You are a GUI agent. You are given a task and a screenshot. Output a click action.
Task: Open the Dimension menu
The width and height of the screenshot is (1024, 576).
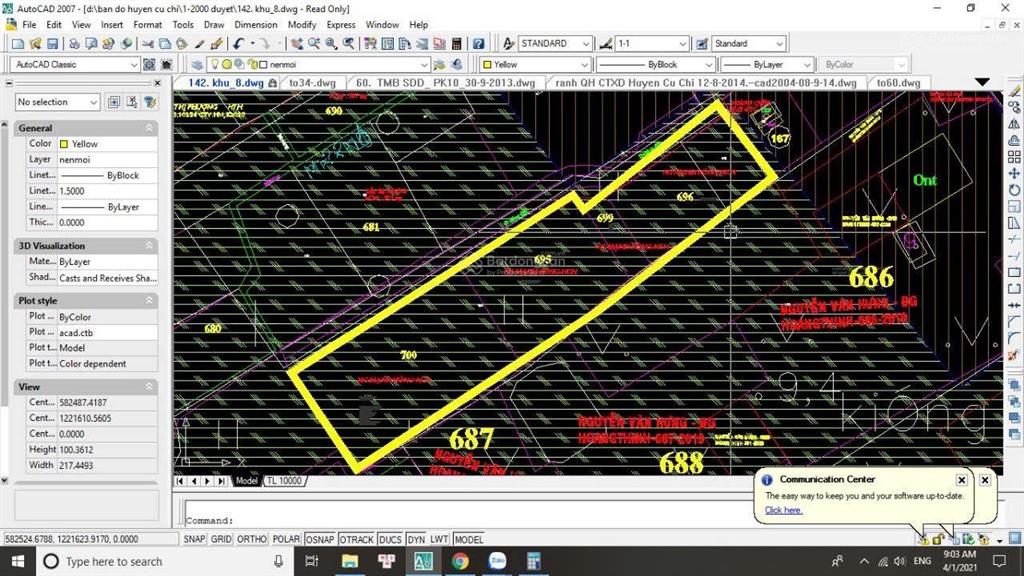pos(256,25)
